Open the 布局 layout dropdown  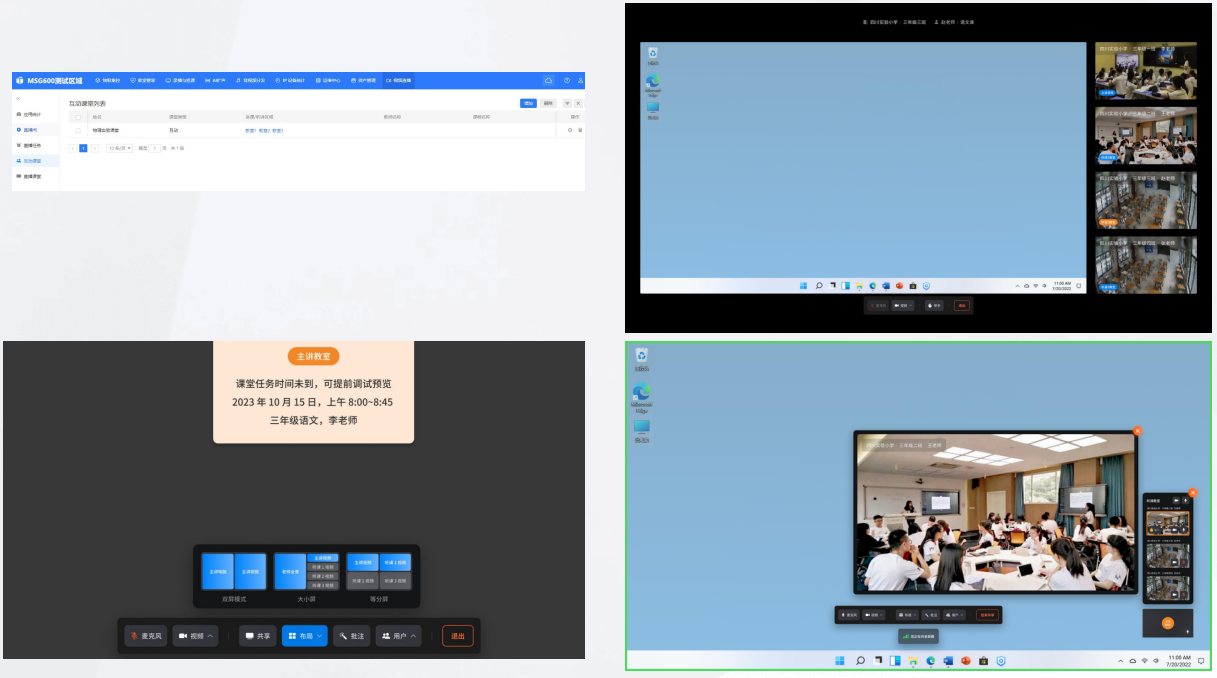(x=304, y=635)
